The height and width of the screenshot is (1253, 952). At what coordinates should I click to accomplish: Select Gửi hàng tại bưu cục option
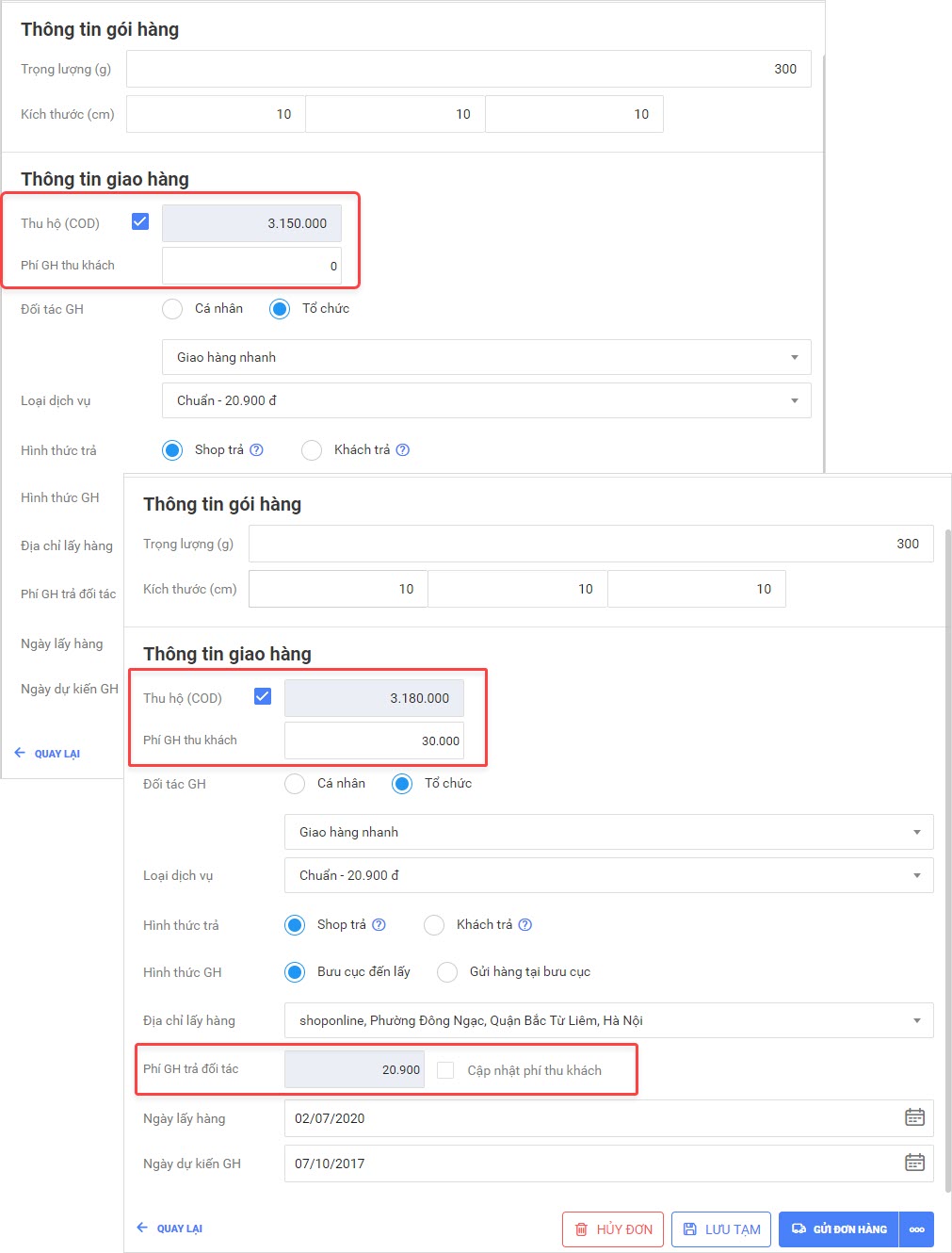point(448,972)
